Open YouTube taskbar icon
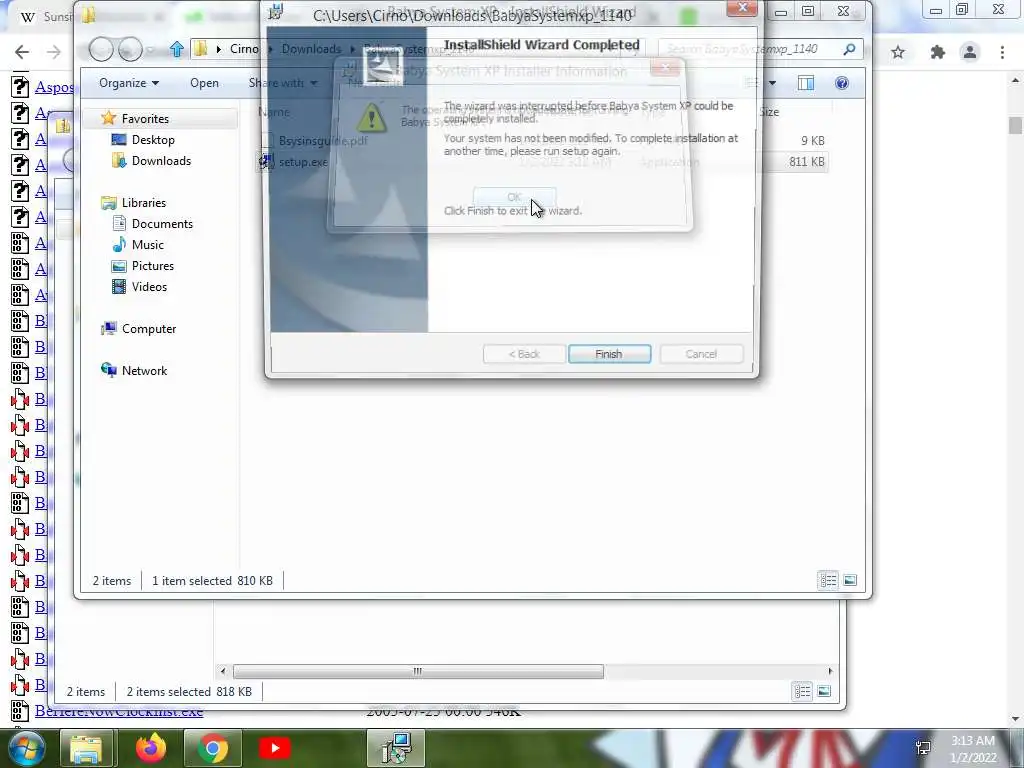1024x768 pixels. click(x=274, y=748)
